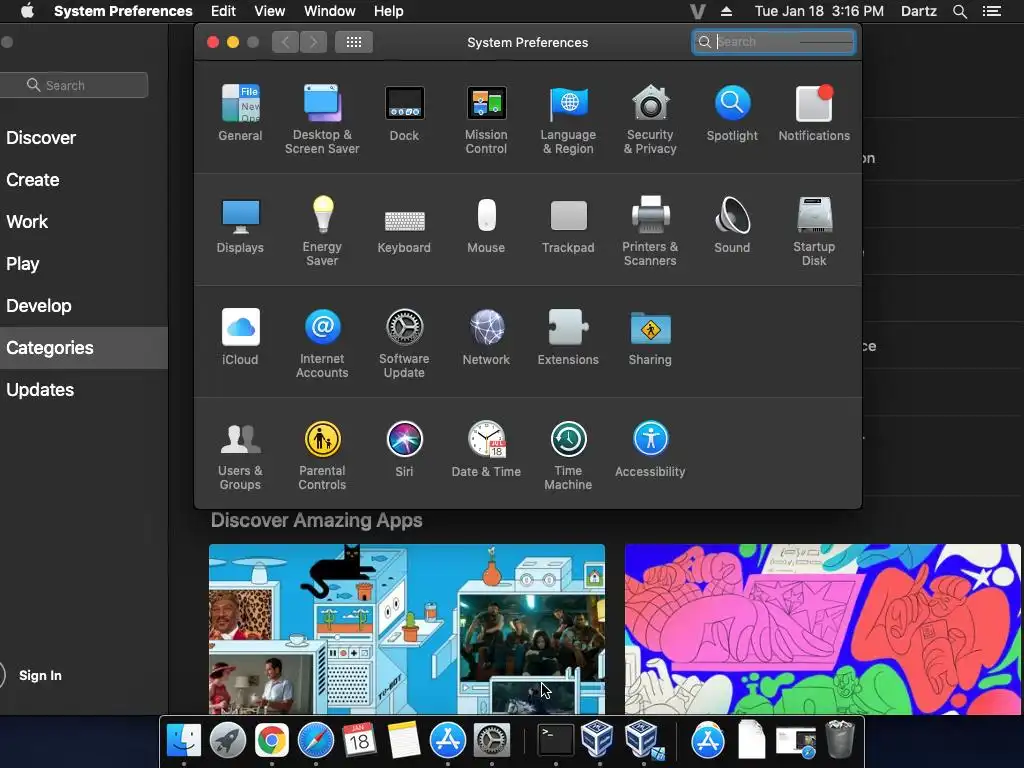The height and width of the screenshot is (768, 1024).
Task: Open Users & Groups pane
Action: tap(240, 456)
